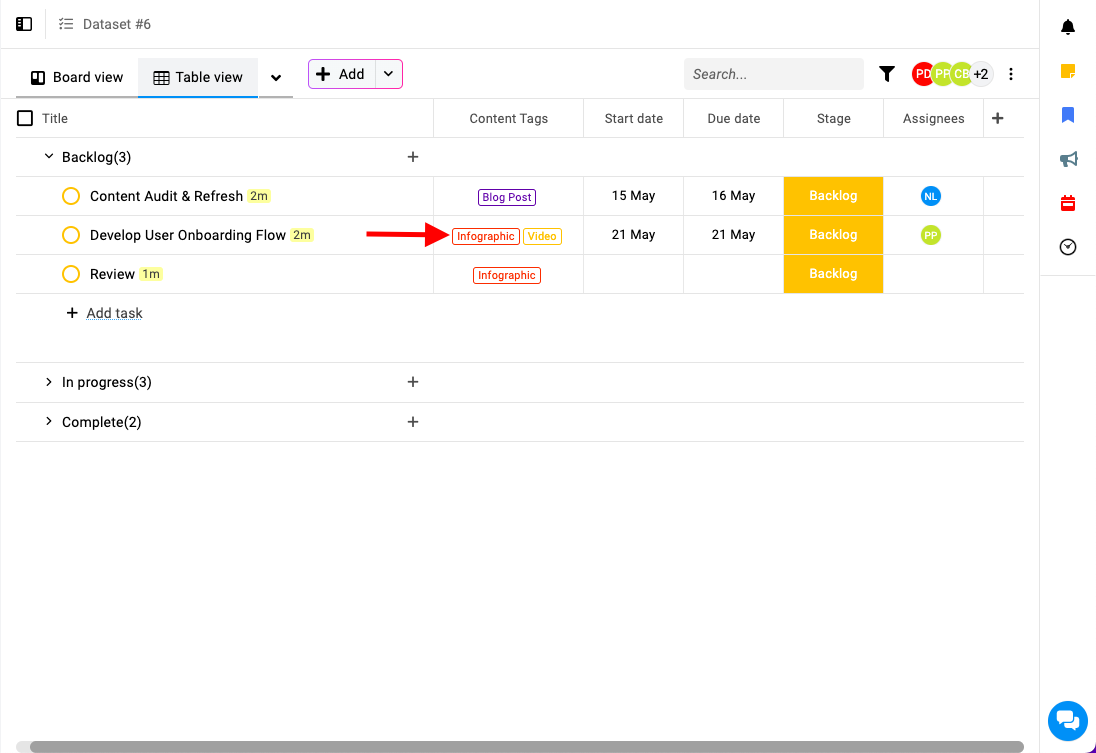
Task: Click the Start date column header
Action: pyautogui.click(x=633, y=118)
